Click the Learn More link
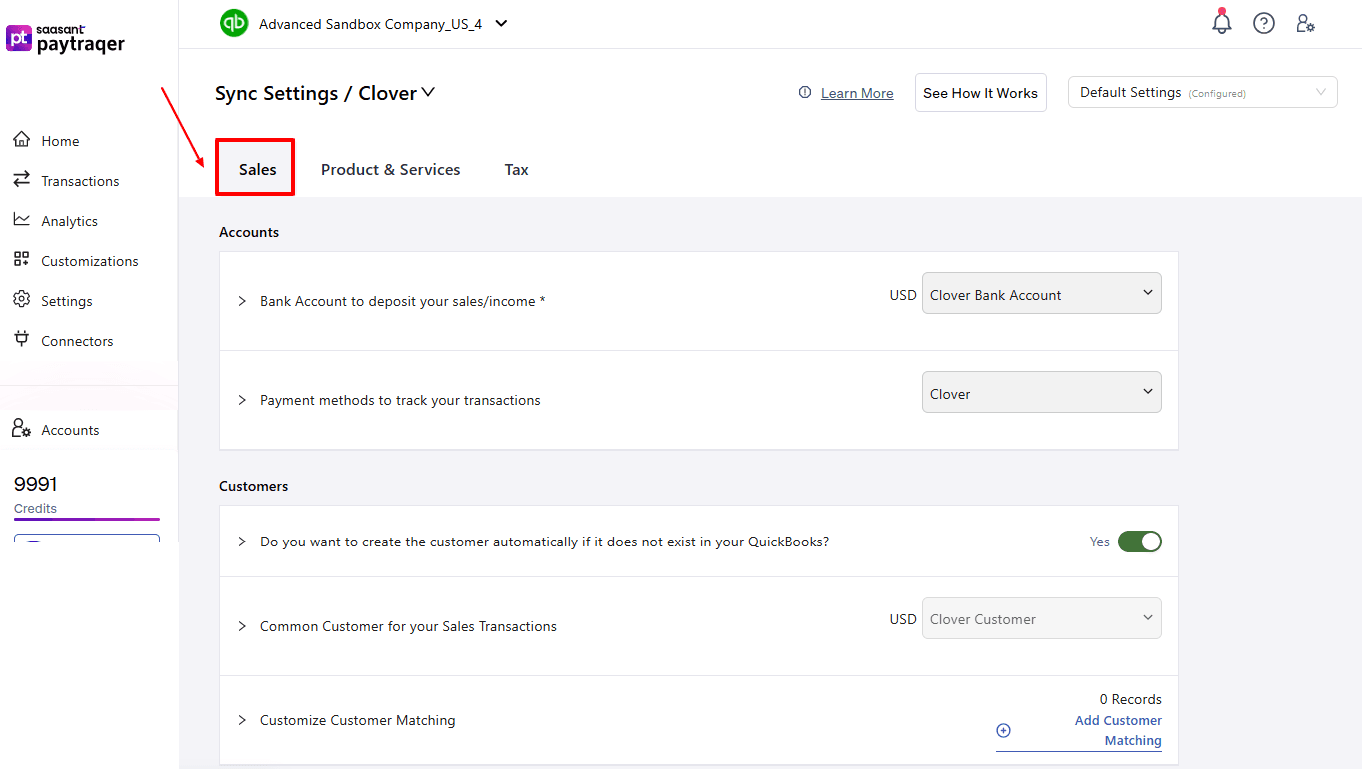The image size is (1362, 769). (857, 93)
